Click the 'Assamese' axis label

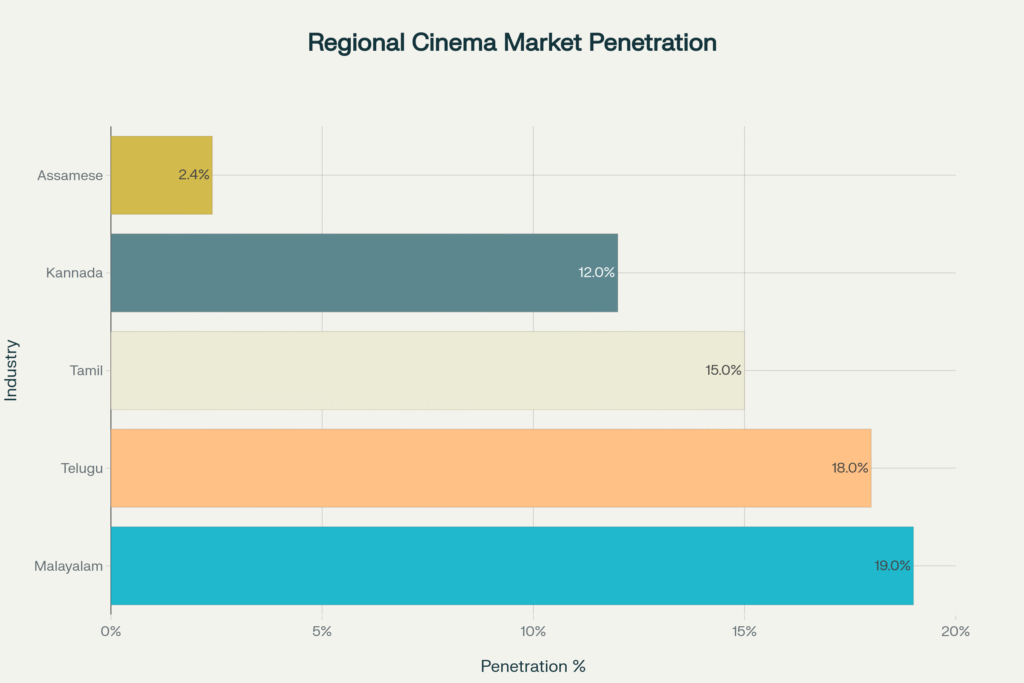70,176
